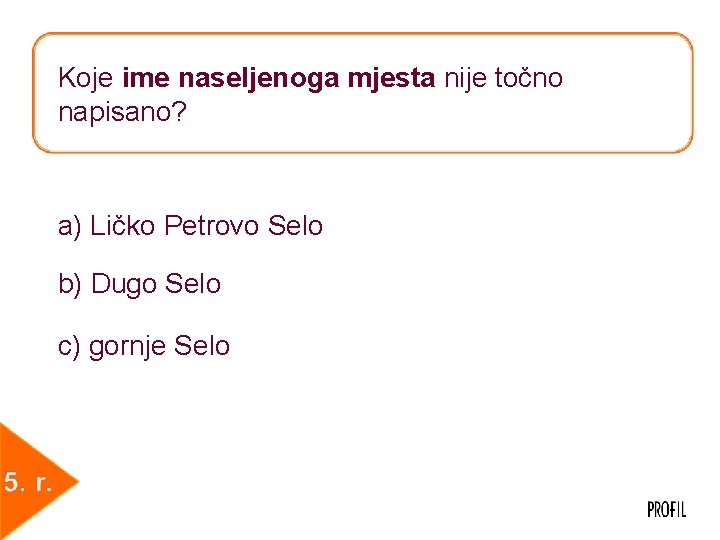Screen dimensions: 720x540
Task: Click "Selo" in the gornje Selo answer
Action: 202,346
